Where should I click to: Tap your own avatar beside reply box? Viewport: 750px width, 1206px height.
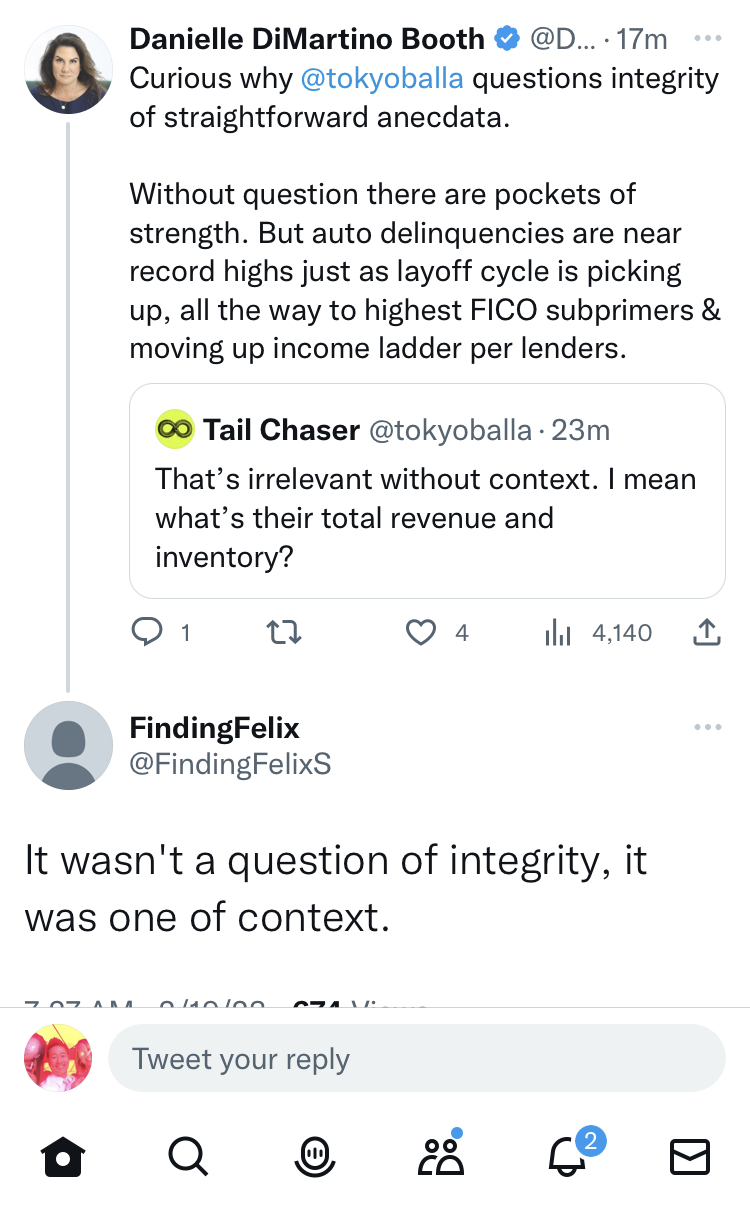58,1058
